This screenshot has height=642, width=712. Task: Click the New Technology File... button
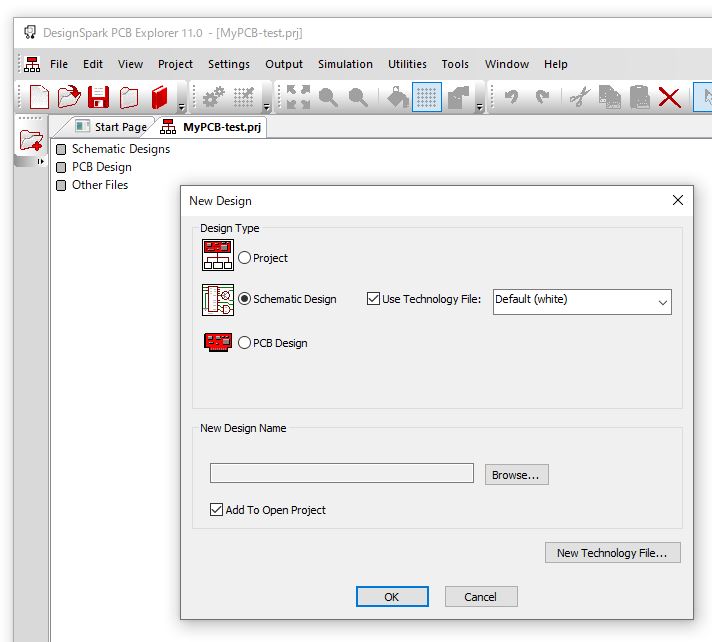click(612, 553)
